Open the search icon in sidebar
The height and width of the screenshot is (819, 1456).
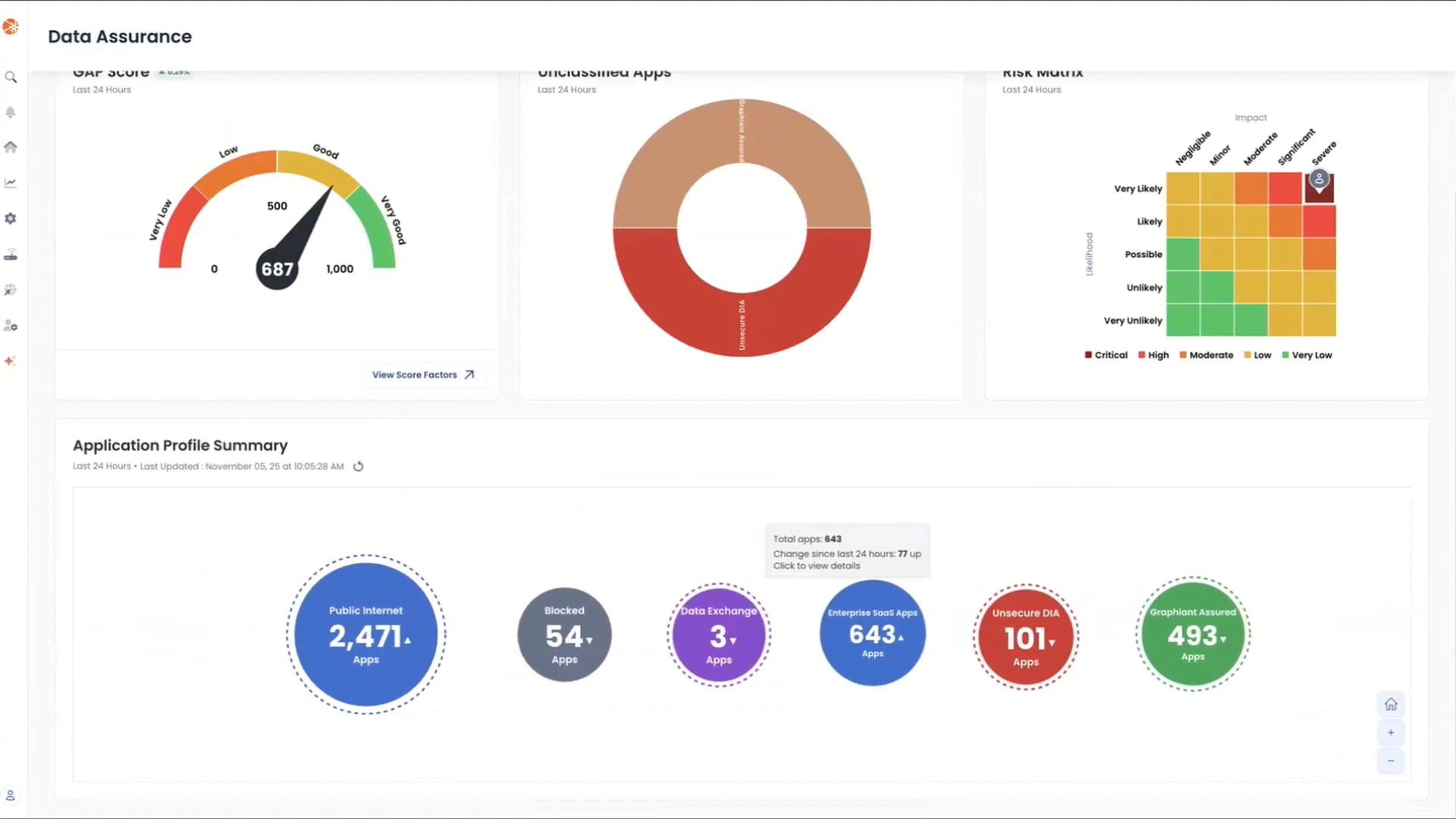tap(11, 77)
